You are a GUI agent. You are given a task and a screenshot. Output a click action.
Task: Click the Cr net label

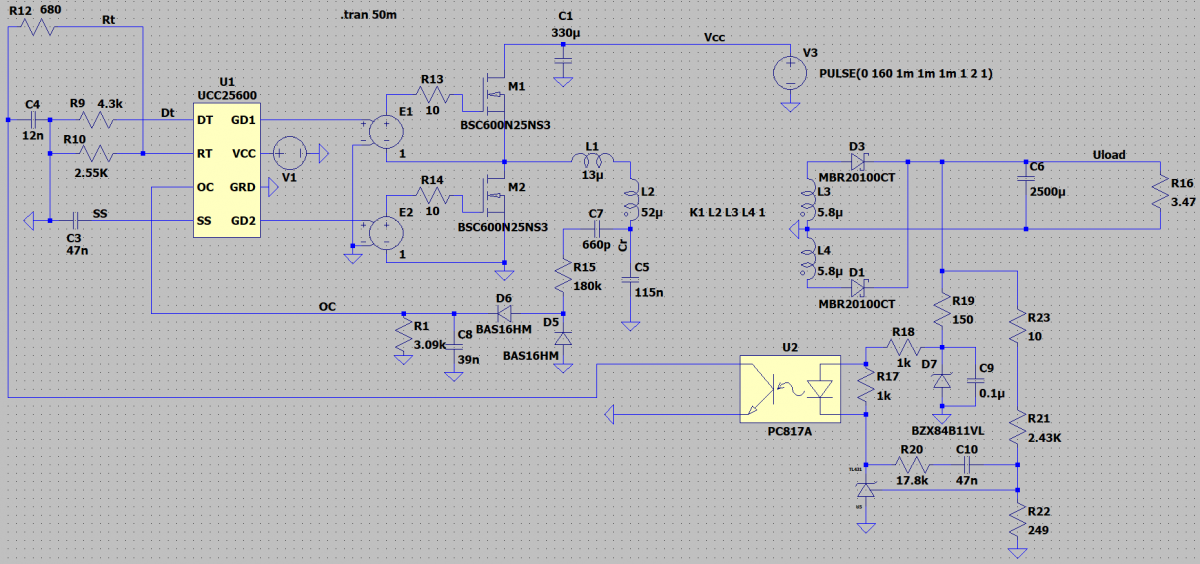click(x=622, y=246)
